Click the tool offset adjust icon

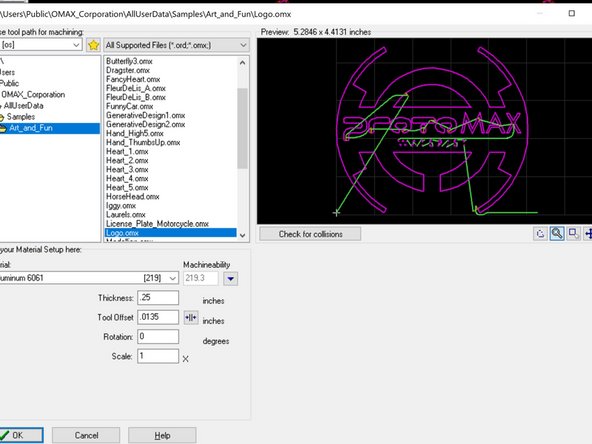[x=191, y=318]
